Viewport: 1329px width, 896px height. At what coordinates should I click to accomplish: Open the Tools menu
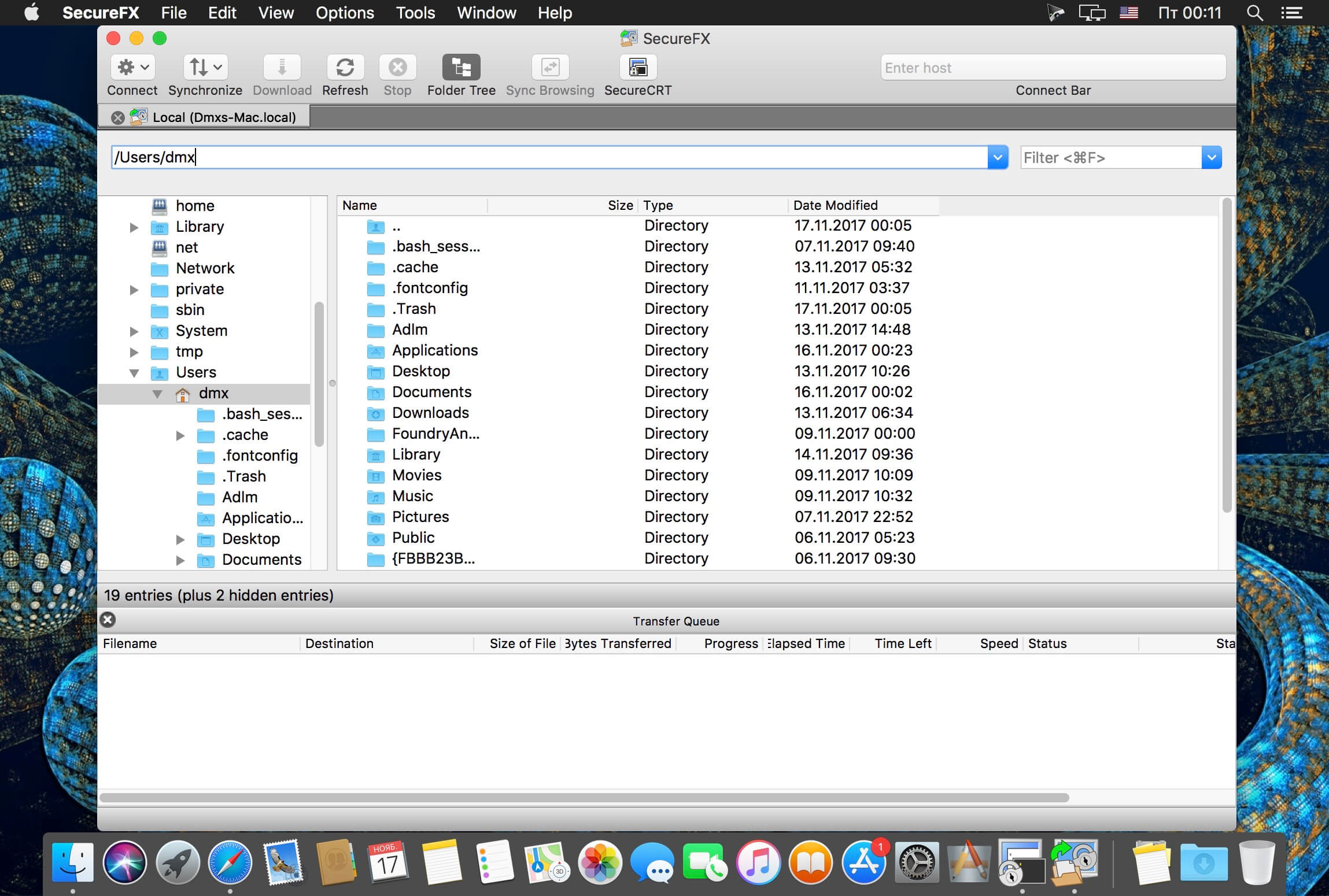point(415,12)
